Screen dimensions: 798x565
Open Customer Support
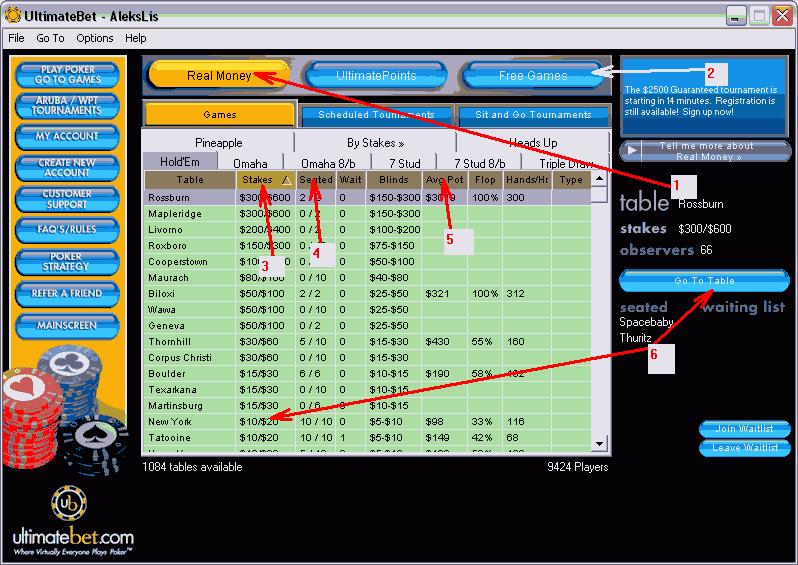click(67, 199)
